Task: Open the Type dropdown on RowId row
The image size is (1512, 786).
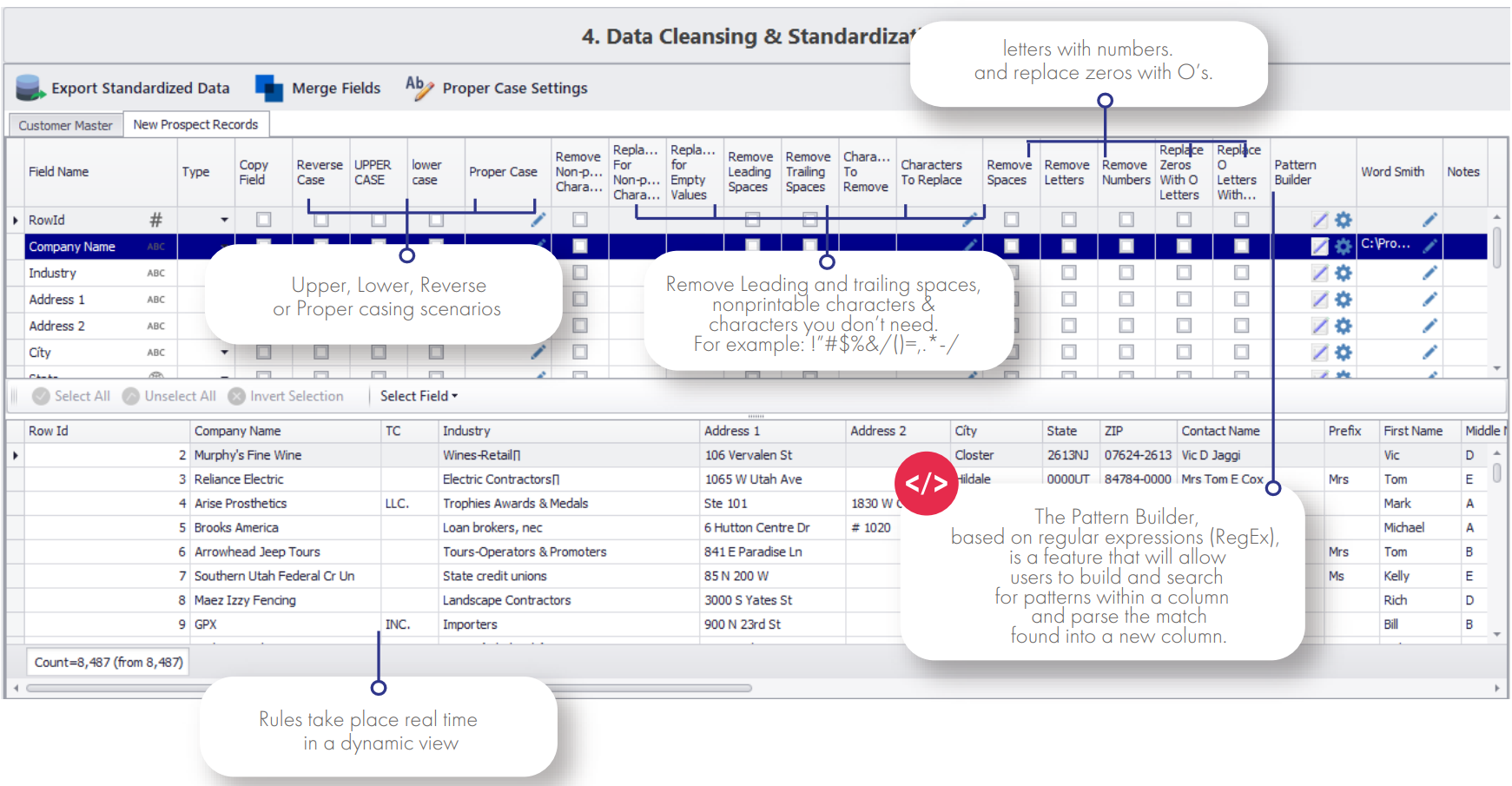Action: click(223, 220)
